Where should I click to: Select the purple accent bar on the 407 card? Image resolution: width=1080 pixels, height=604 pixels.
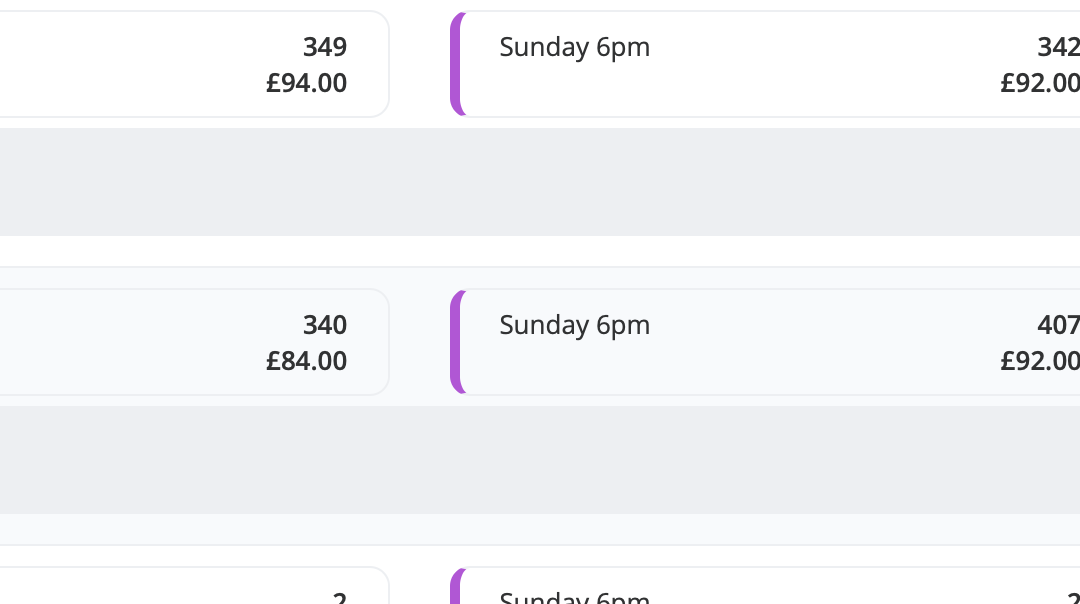pos(457,342)
